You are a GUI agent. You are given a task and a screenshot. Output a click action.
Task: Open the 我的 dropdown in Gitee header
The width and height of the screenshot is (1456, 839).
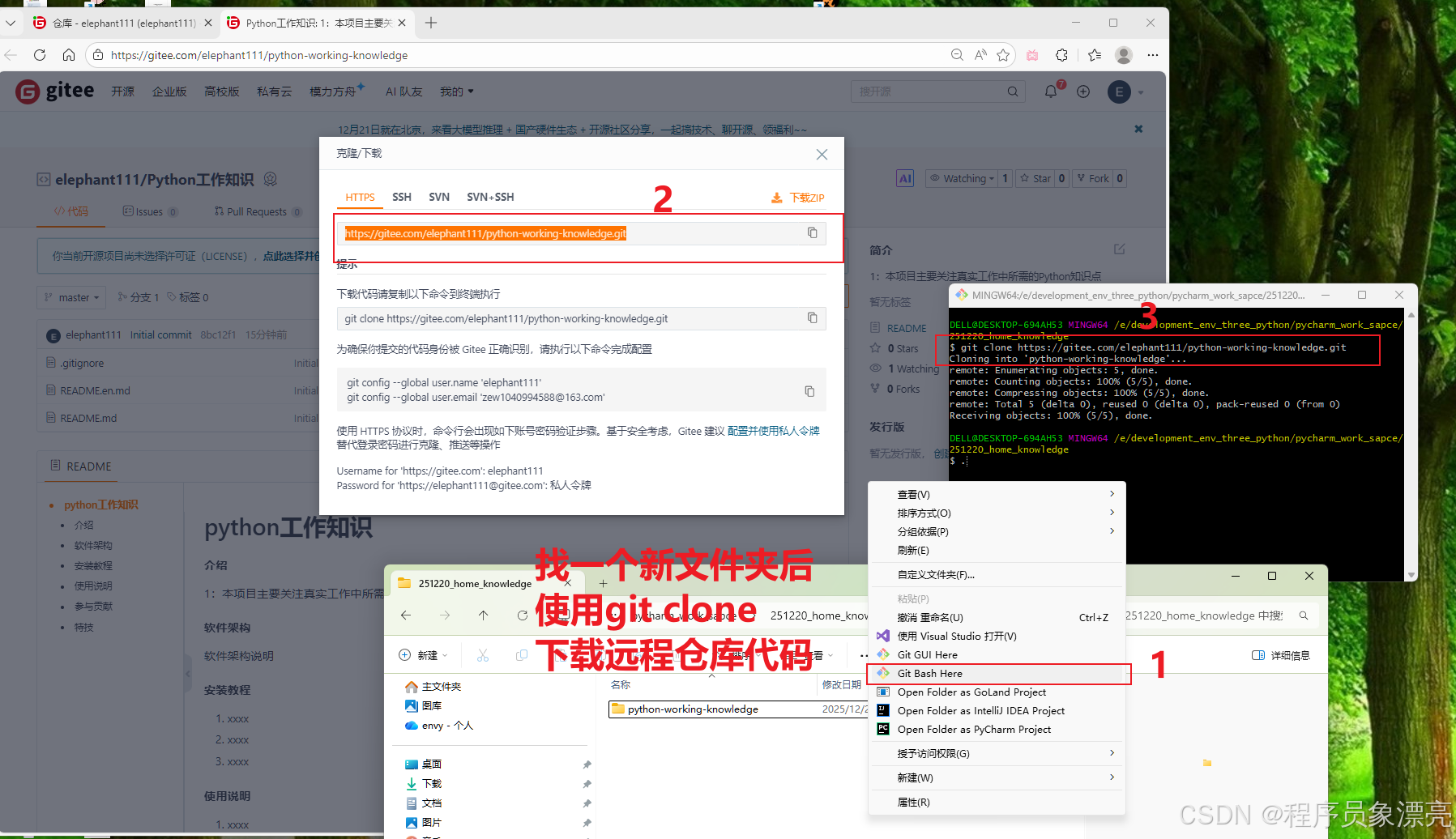[456, 92]
